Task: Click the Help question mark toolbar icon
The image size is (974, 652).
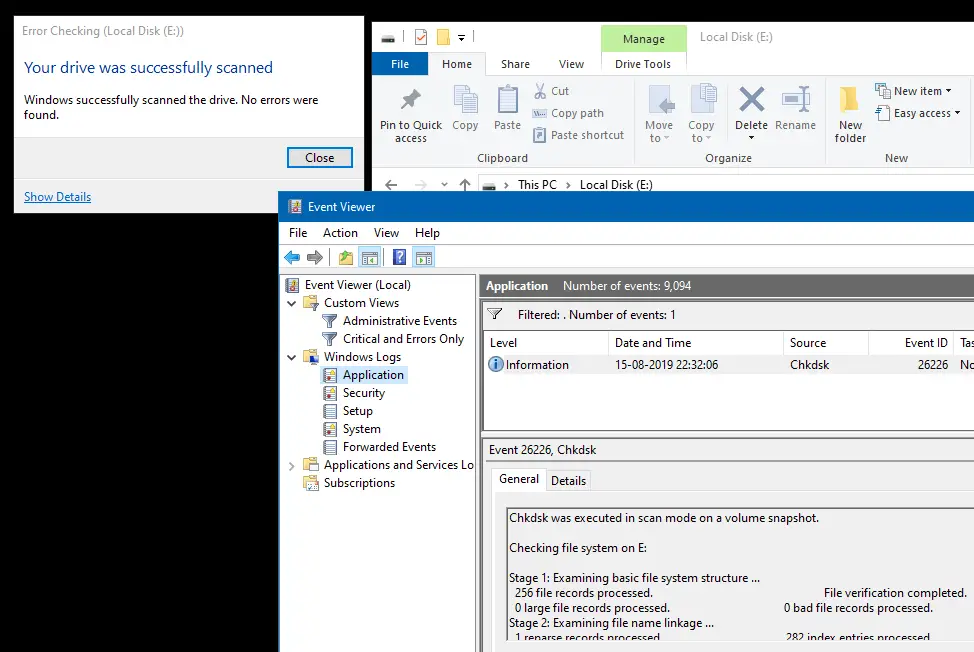Action: pos(399,257)
